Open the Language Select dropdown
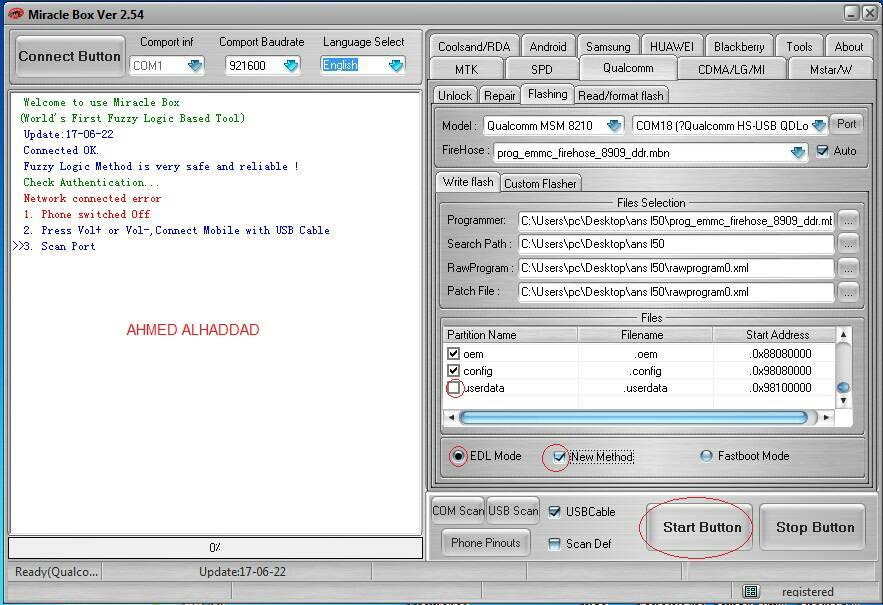The width and height of the screenshot is (883, 605). (x=396, y=66)
